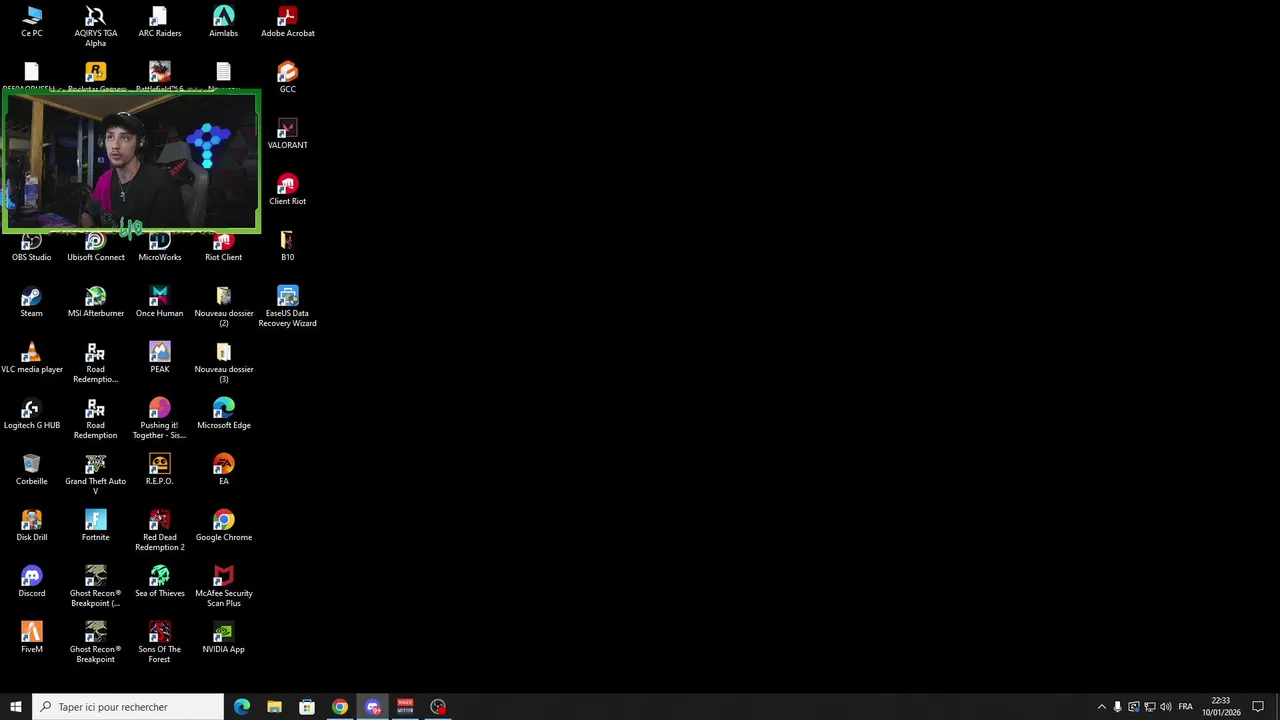Select the Disk Drill shortcut
The width and height of the screenshot is (1280, 720).
[32, 526]
